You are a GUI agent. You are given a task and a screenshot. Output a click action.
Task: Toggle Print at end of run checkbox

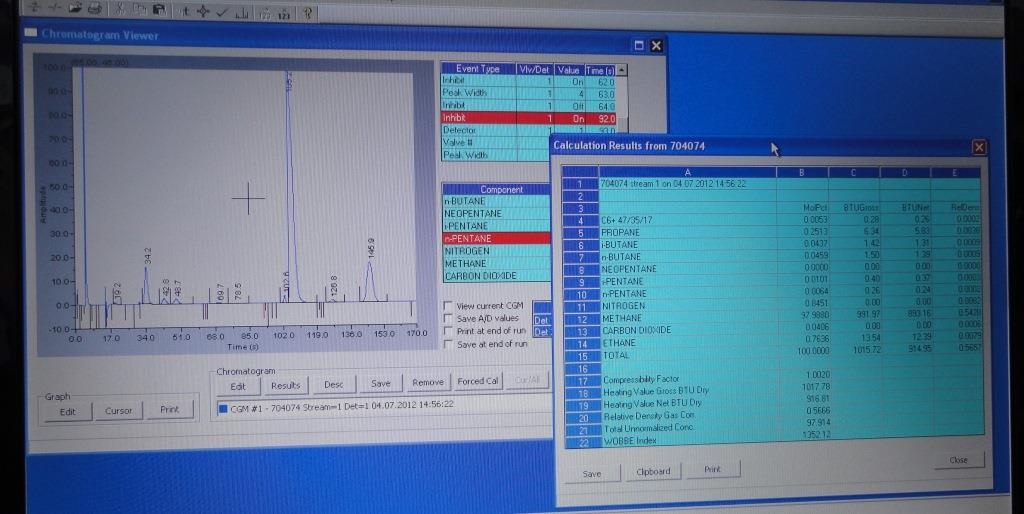(x=448, y=330)
